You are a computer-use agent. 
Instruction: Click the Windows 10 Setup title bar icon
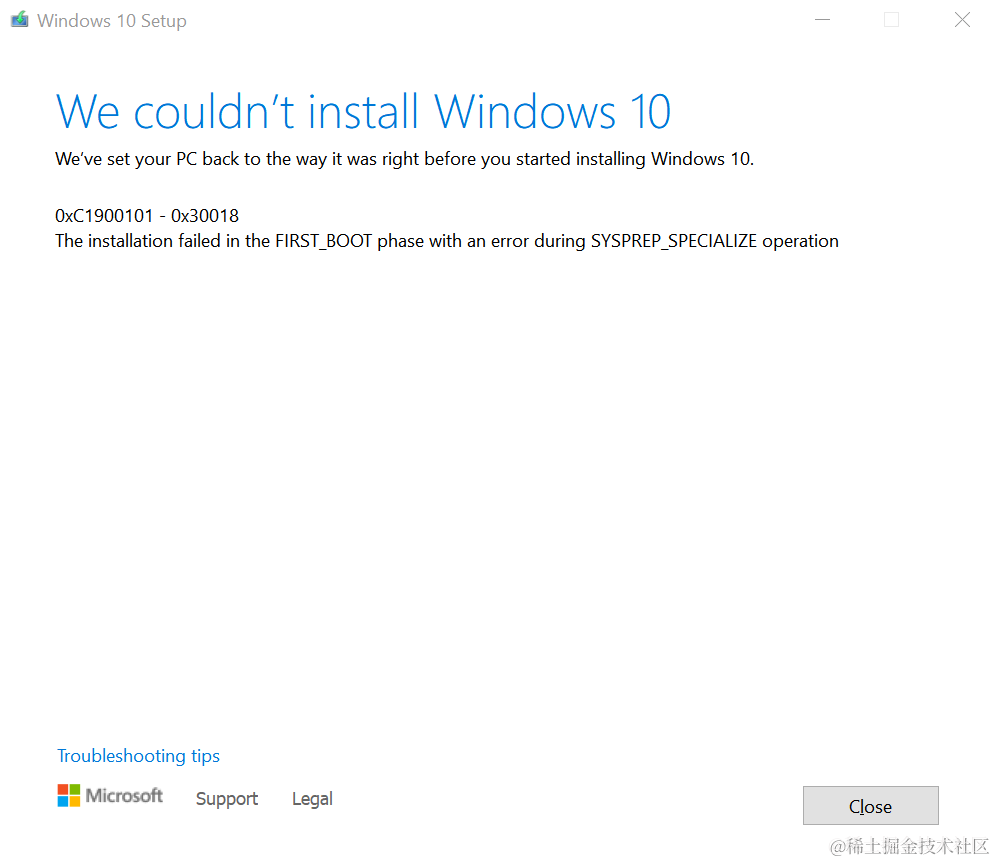tap(20, 20)
